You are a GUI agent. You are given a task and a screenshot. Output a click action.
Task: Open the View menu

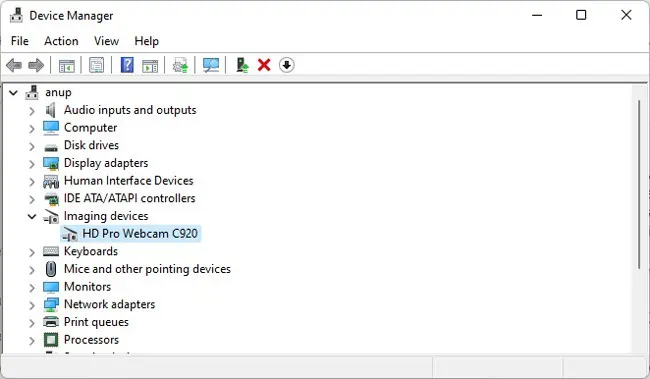pyautogui.click(x=107, y=41)
